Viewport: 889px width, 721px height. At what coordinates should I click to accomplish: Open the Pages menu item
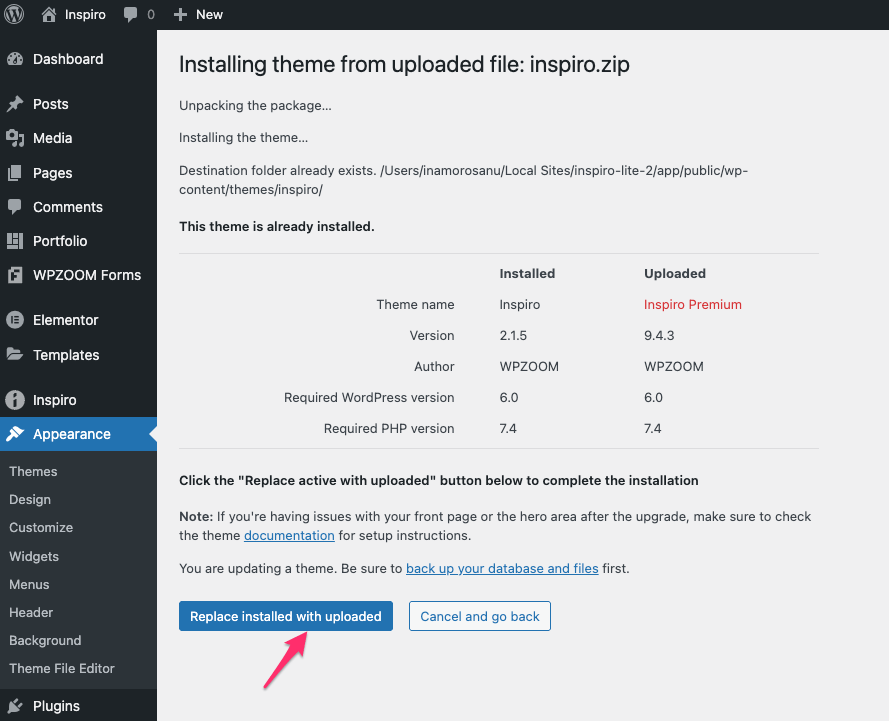[52, 173]
